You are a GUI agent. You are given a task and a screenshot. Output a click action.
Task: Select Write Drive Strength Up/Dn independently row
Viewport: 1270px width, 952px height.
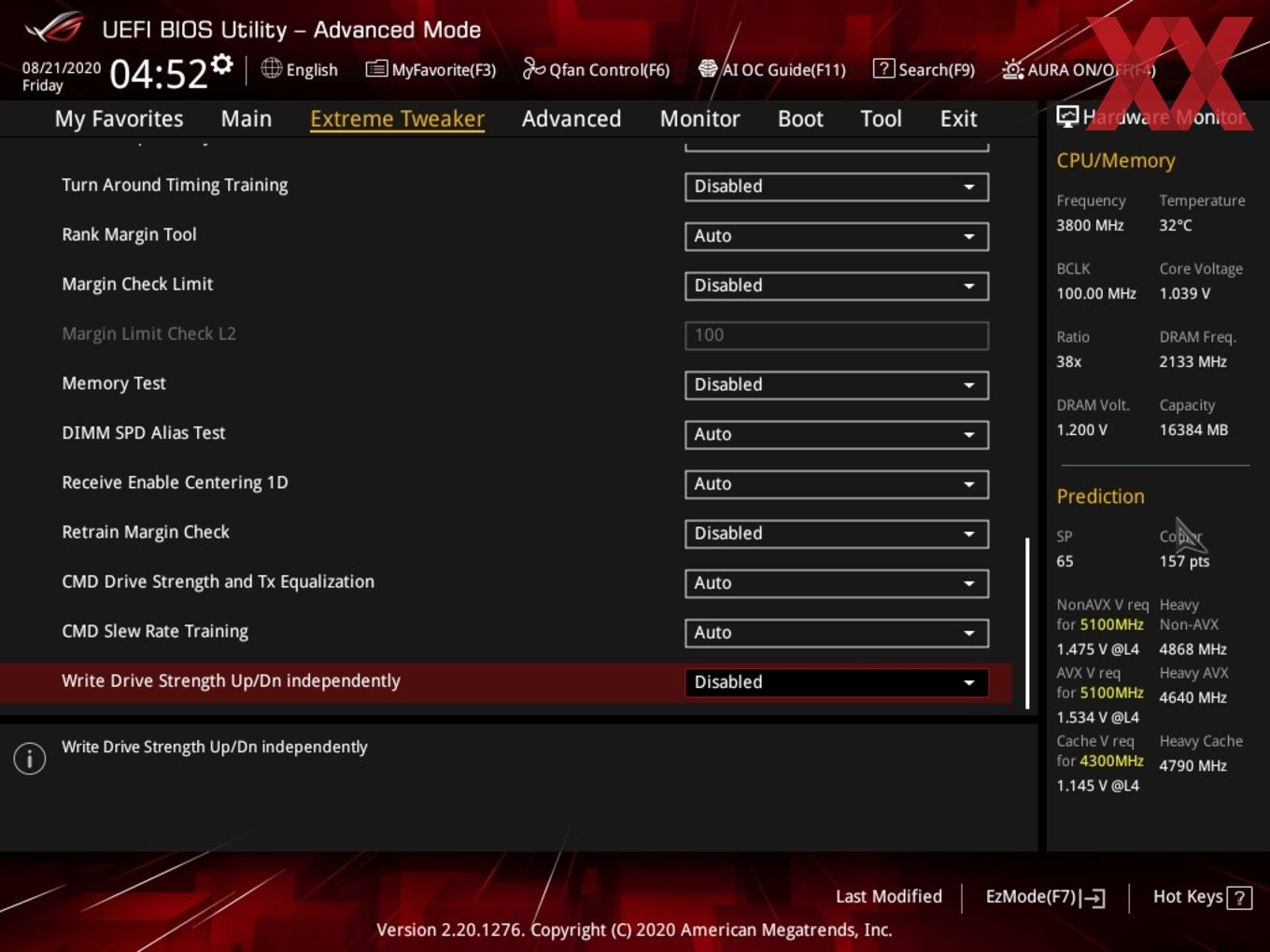505,681
